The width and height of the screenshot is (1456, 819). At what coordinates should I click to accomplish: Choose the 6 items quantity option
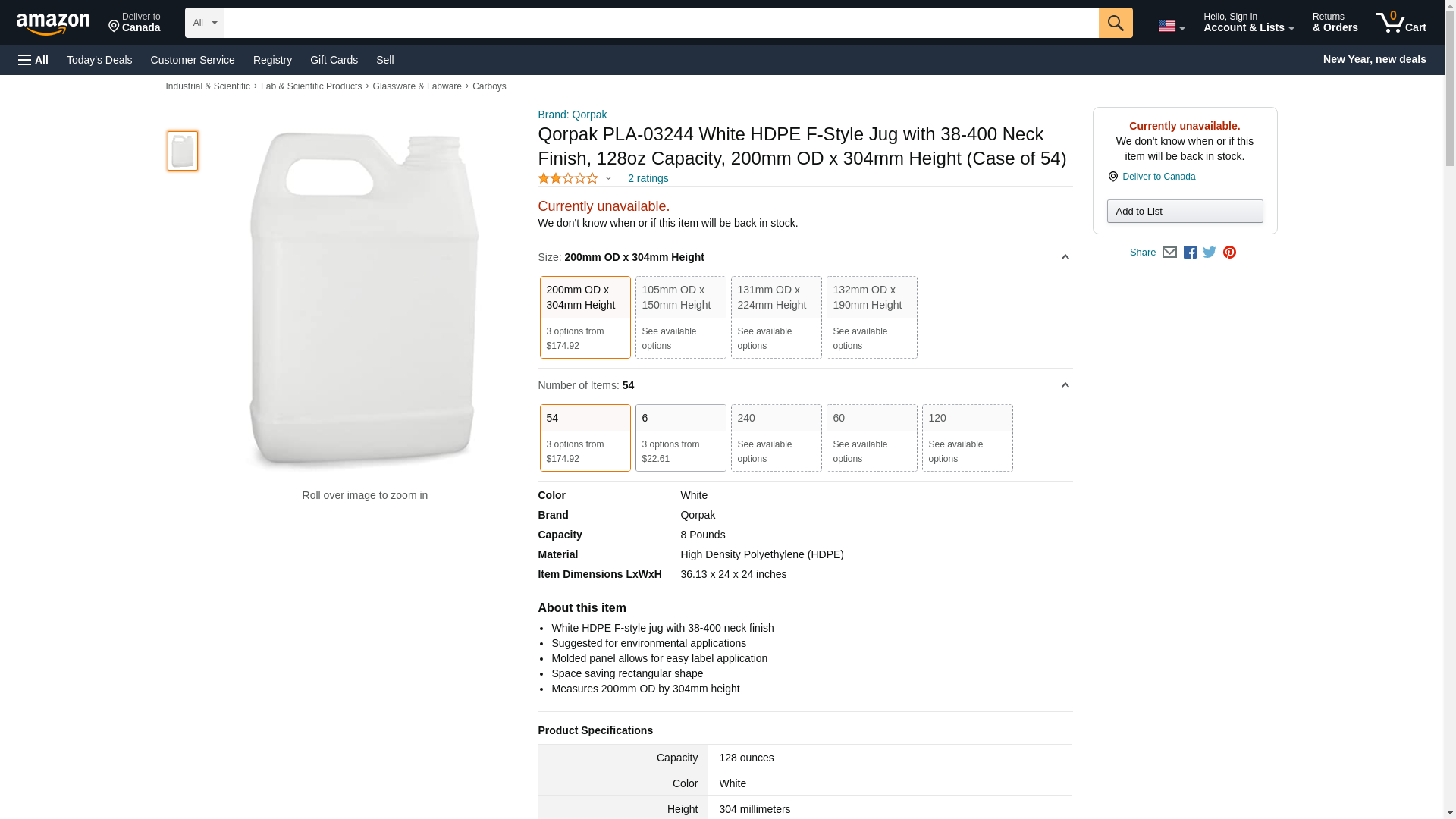tap(680, 438)
